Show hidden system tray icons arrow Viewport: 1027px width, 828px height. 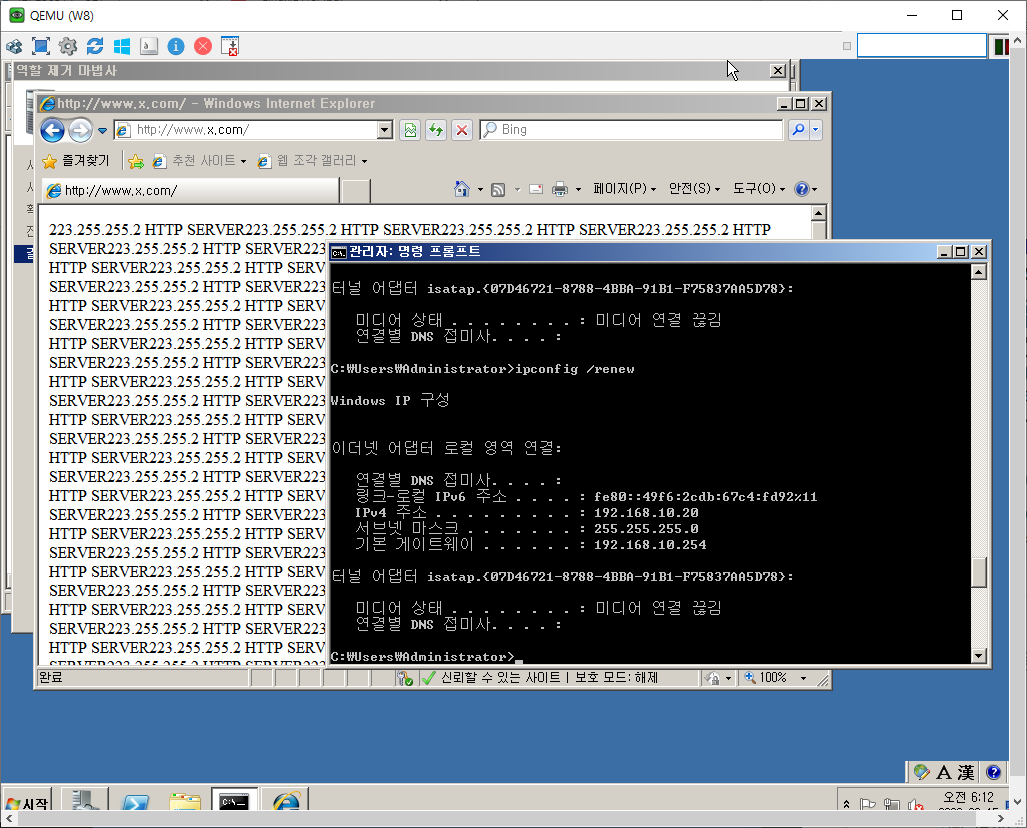coord(846,803)
